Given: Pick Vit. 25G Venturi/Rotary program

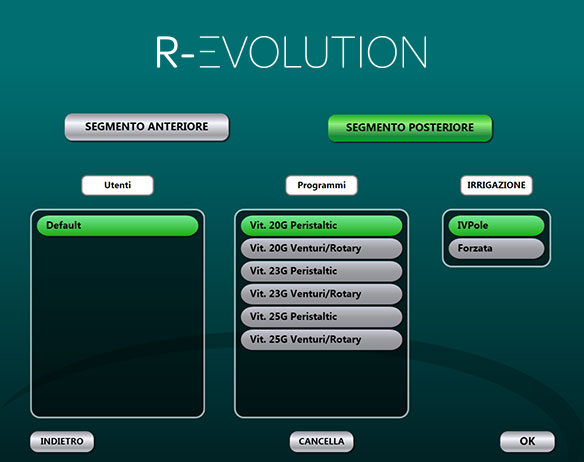Looking at the screenshot, I should point(321,339).
